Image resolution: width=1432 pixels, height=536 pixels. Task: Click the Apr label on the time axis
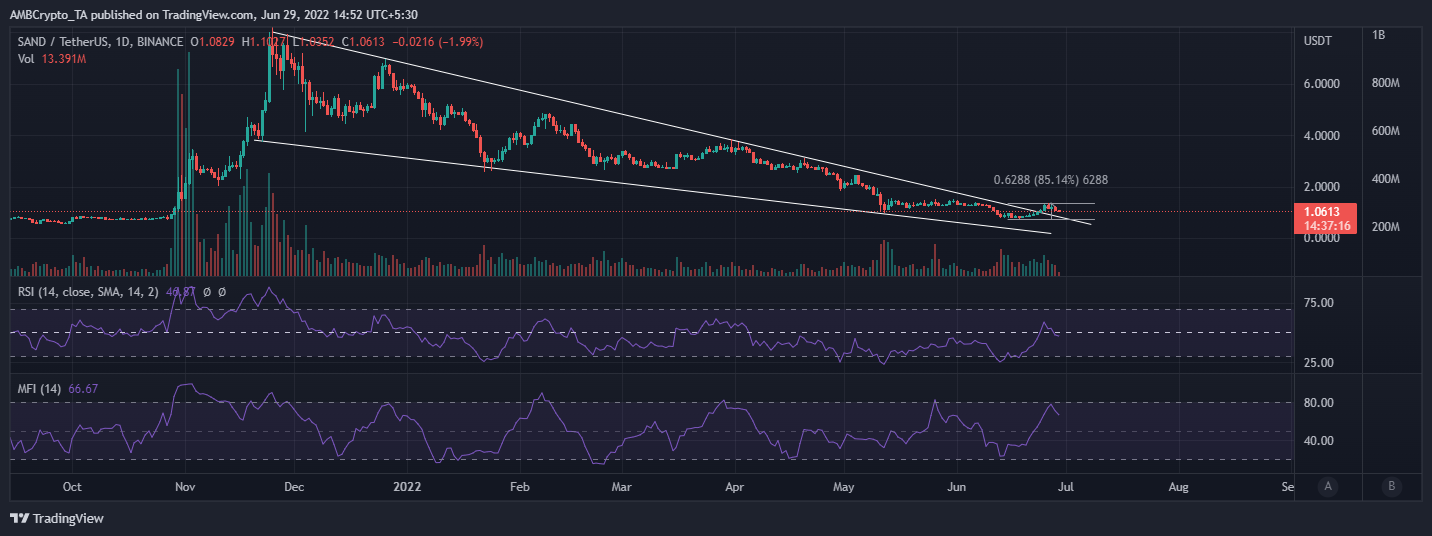point(735,487)
